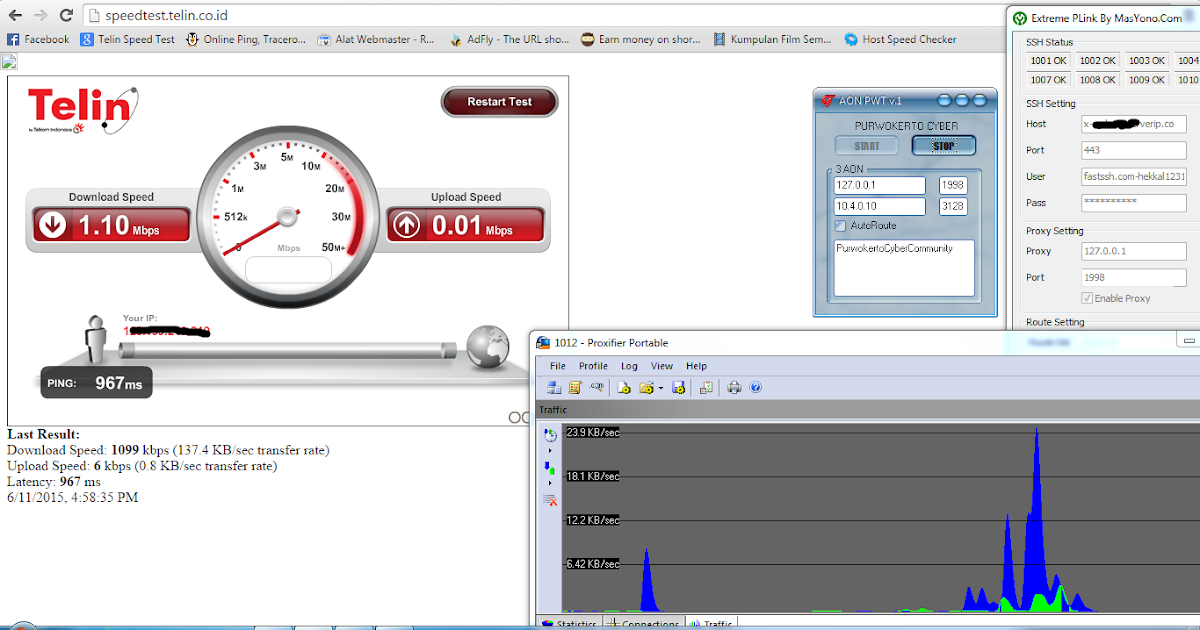The height and width of the screenshot is (630, 1200).
Task: Open the Help menu in Proxifier
Action: point(696,366)
